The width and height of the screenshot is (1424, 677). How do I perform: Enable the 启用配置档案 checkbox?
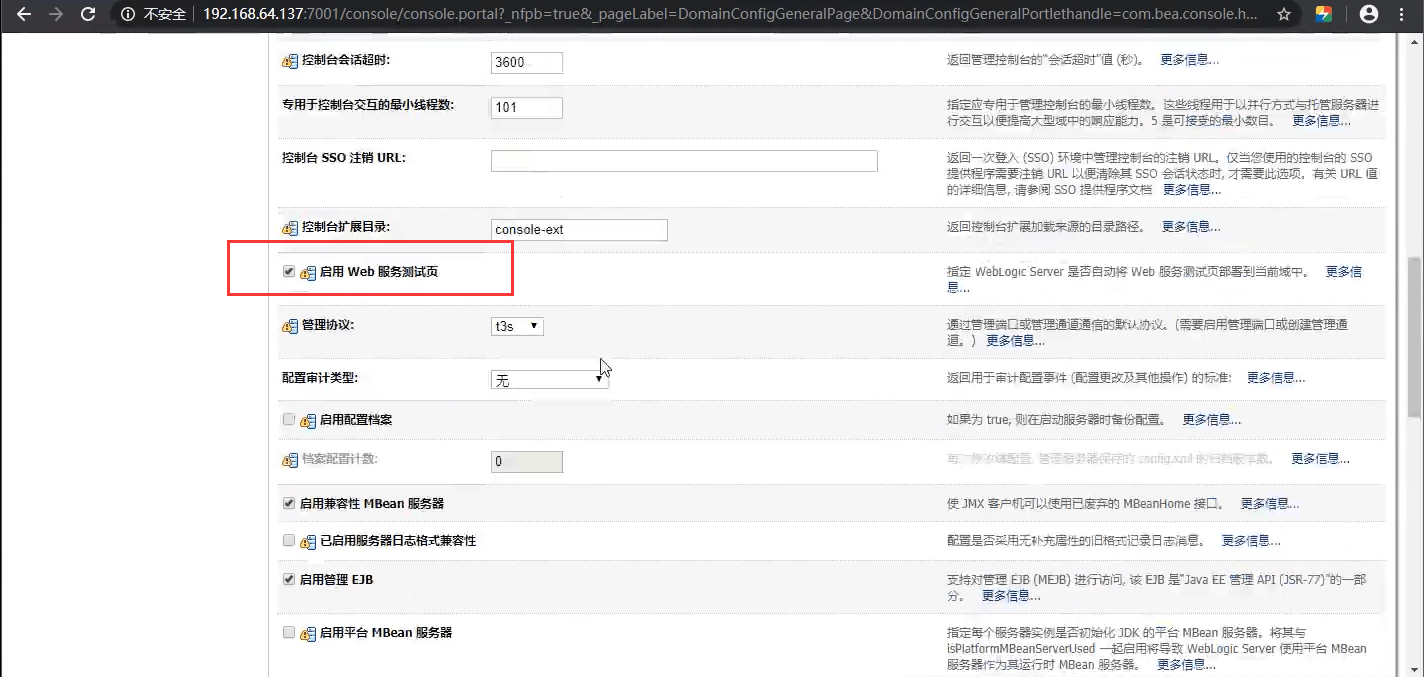(289, 419)
